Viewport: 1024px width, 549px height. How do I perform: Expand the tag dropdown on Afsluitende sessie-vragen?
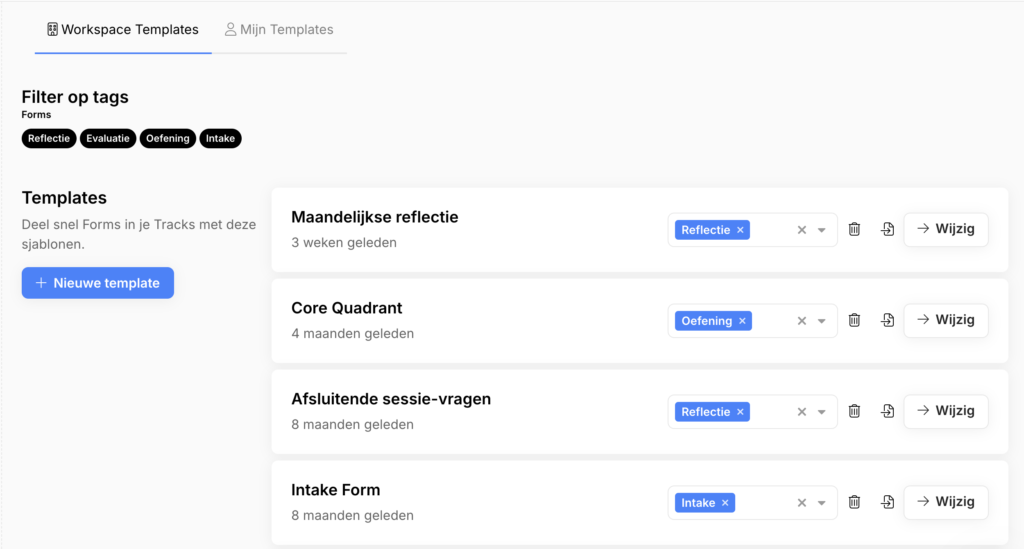(x=822, y=412)
